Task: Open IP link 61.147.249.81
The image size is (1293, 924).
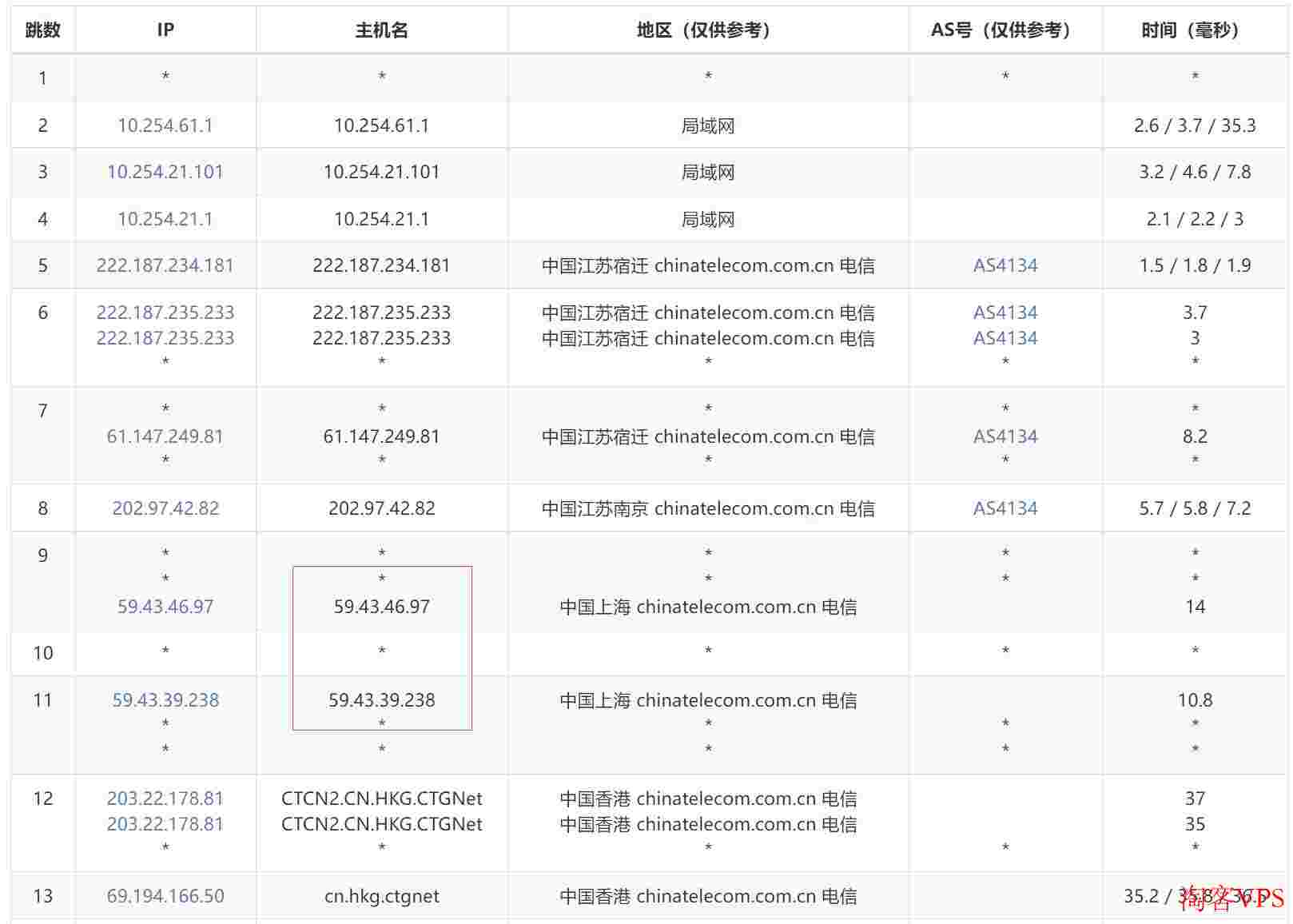Action: 165,436
